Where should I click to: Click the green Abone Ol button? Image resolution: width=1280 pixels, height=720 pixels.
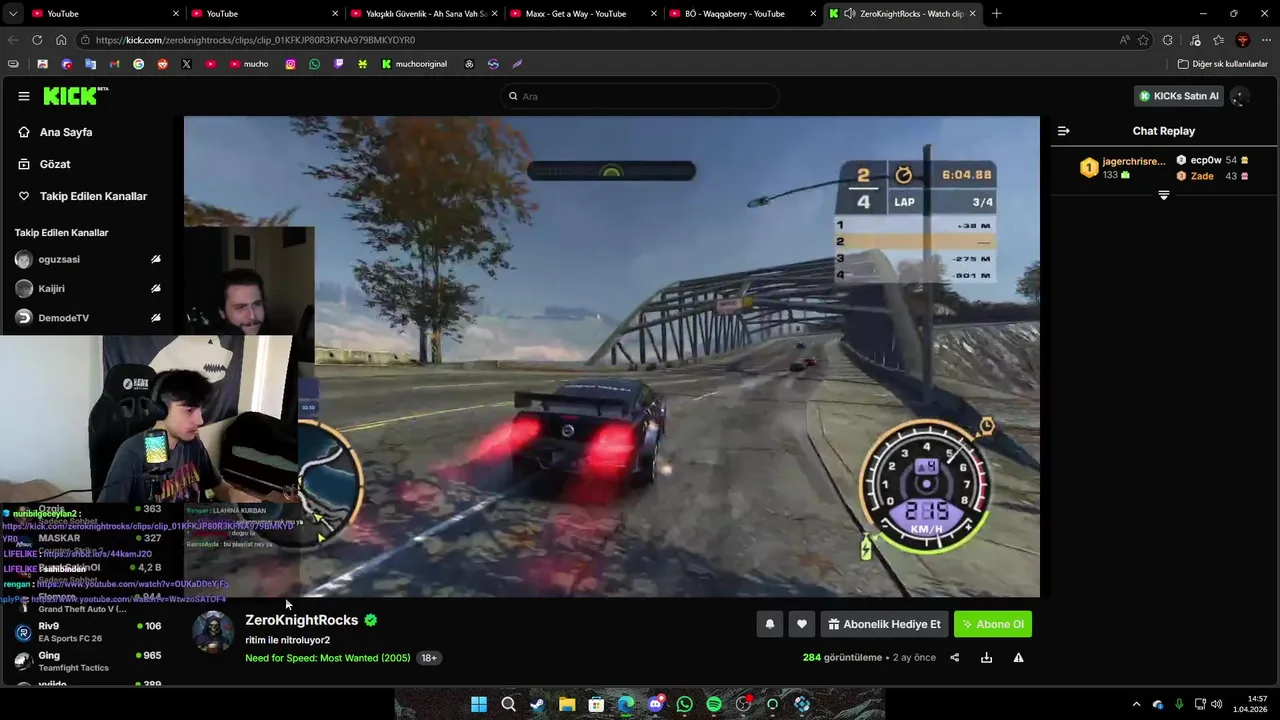tap(993, 624)
